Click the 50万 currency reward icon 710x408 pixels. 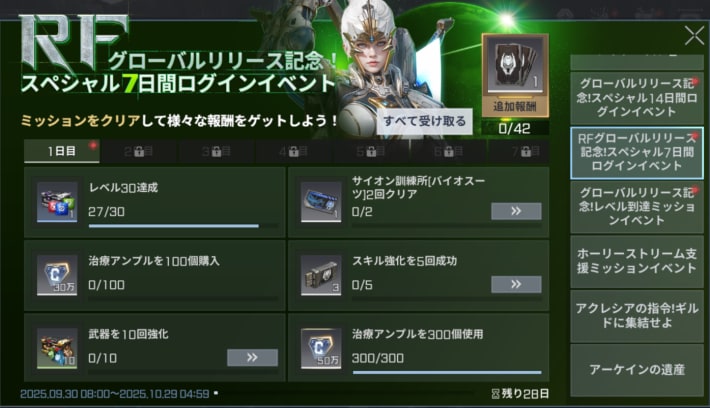point(321,348)
